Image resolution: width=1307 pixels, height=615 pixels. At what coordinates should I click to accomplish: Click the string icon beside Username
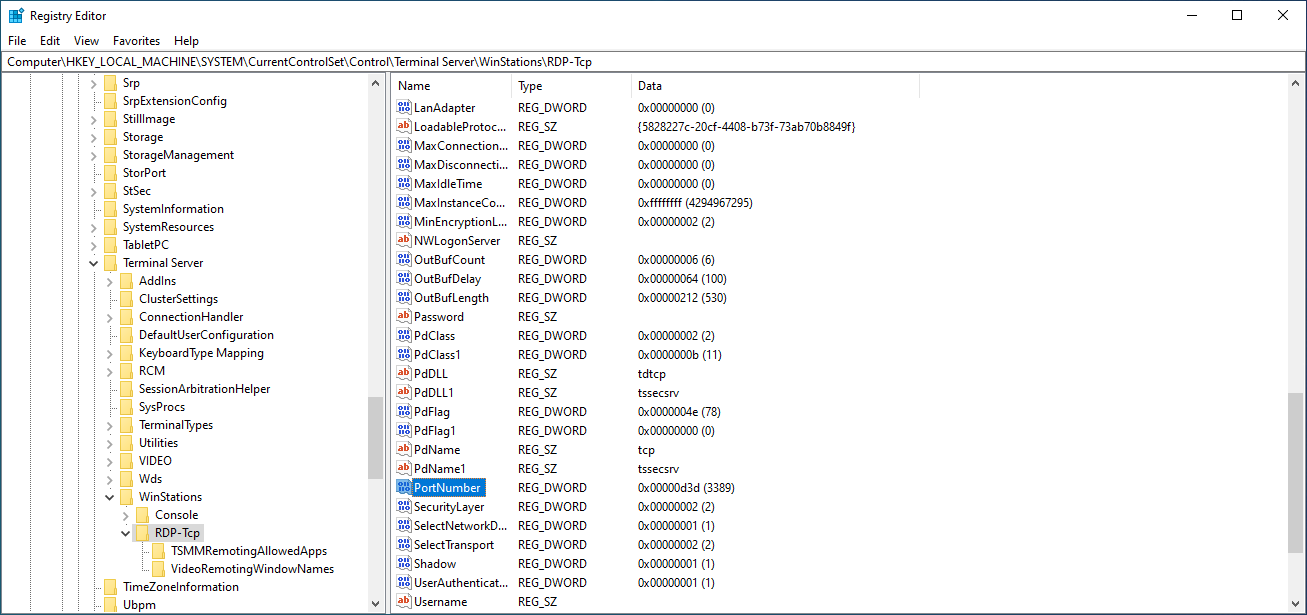[x=404, y=601]
